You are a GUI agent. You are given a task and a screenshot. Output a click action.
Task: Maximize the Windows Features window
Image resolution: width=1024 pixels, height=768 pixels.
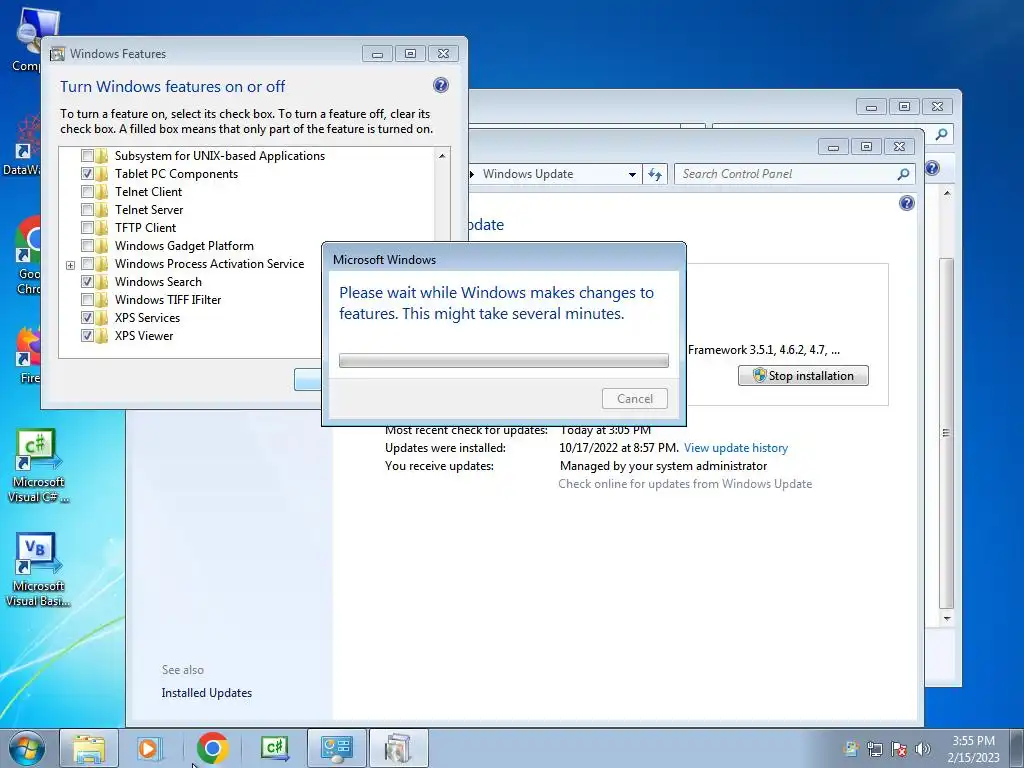tap(410, 54)
